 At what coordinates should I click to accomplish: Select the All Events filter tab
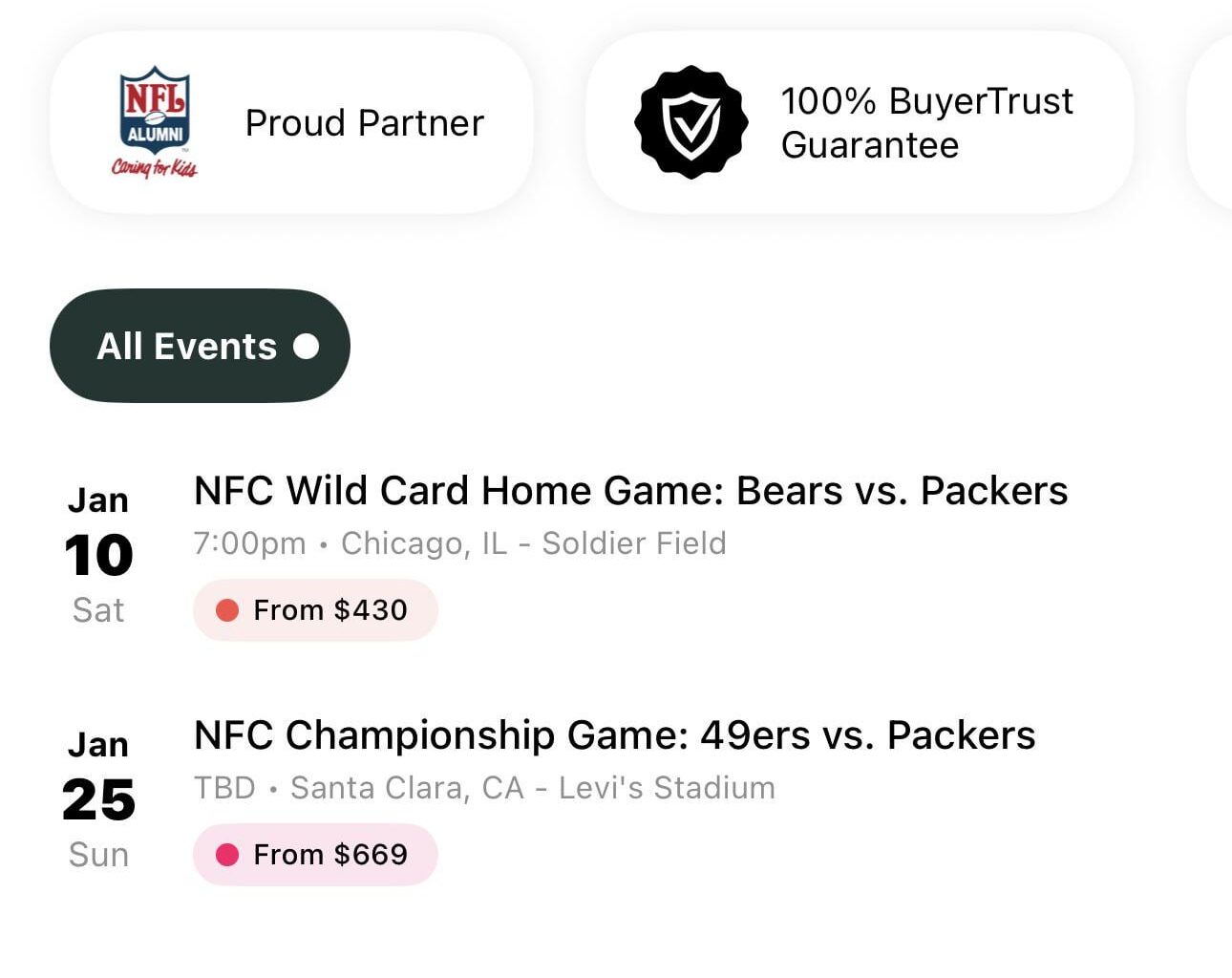point(187,346)
